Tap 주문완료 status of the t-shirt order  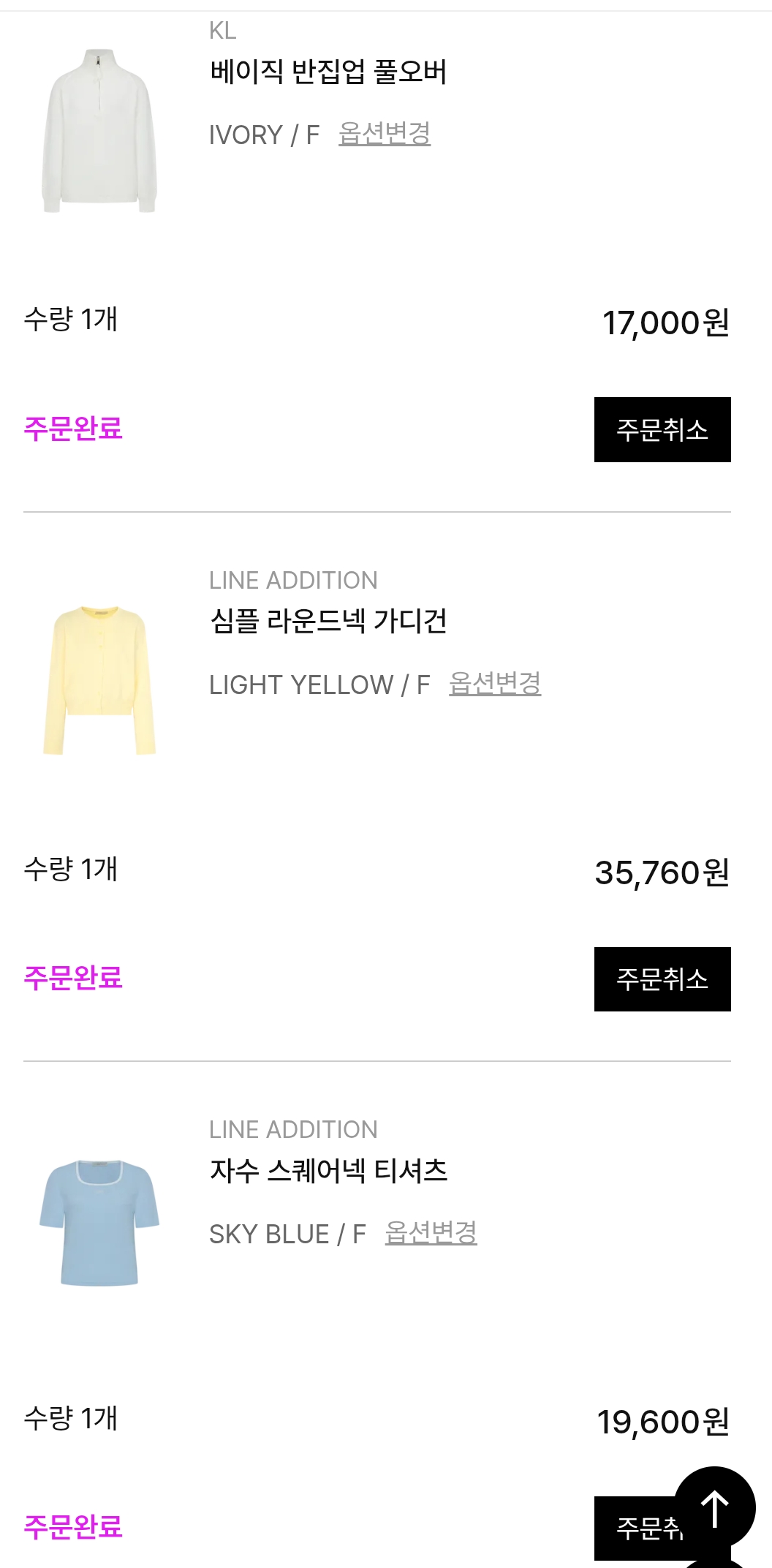tap(73, 1527)
